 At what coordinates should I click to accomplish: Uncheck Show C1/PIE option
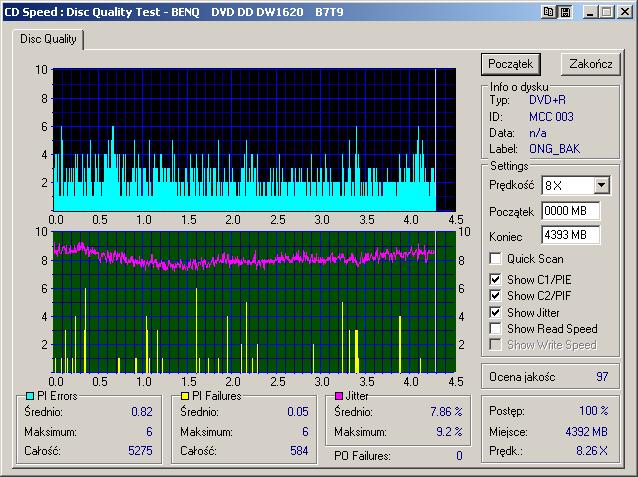495,279
